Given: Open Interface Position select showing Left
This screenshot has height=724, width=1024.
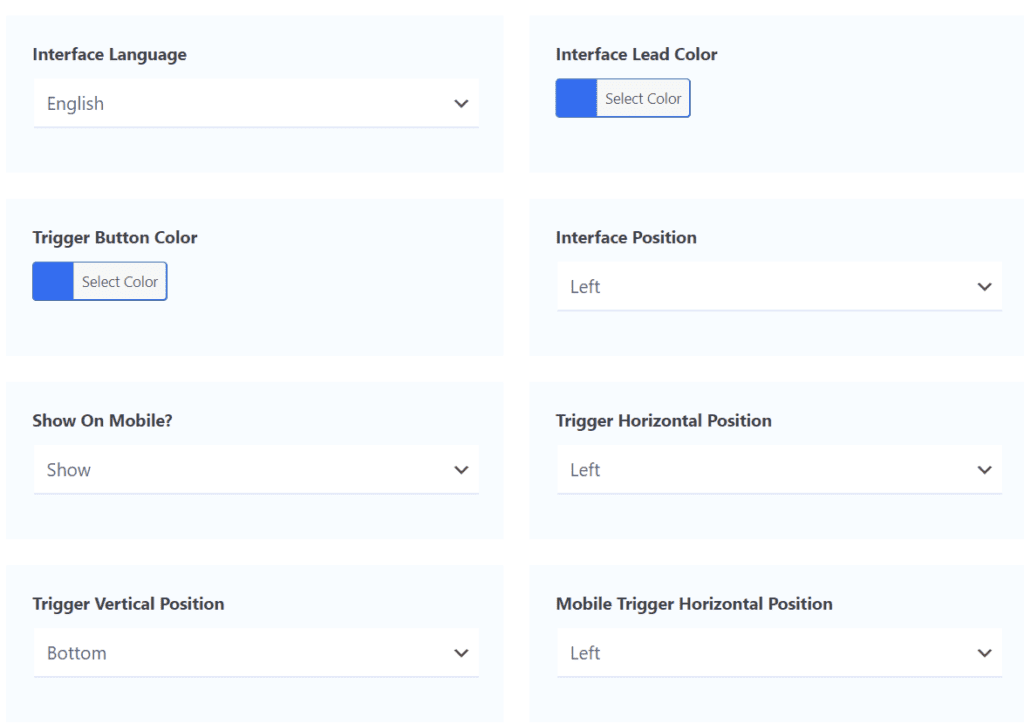Looking at the screenshot, I should [x=779, y=287].
